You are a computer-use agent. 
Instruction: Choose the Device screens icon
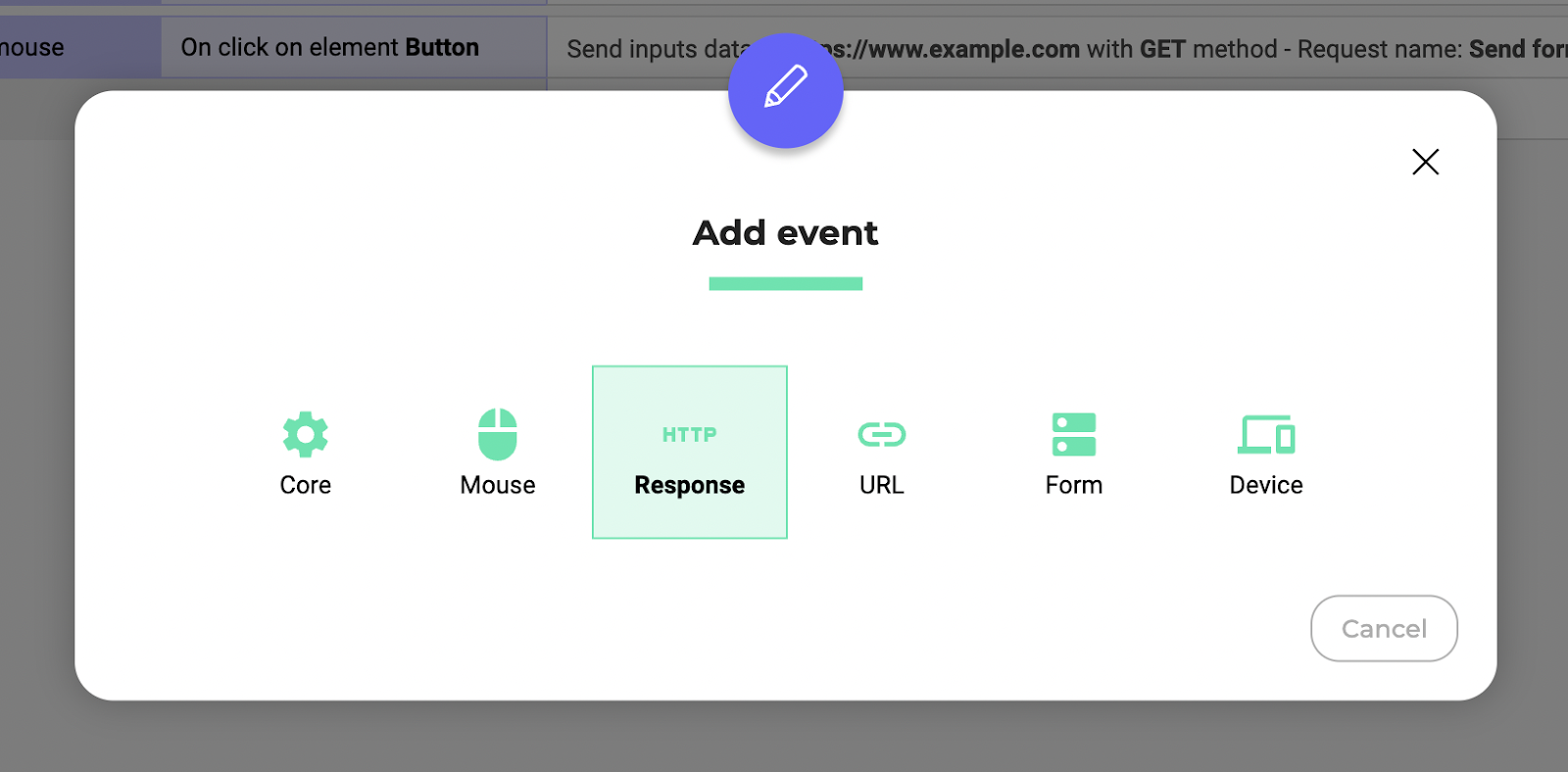pyautogui.click(x=1265, y=434)
